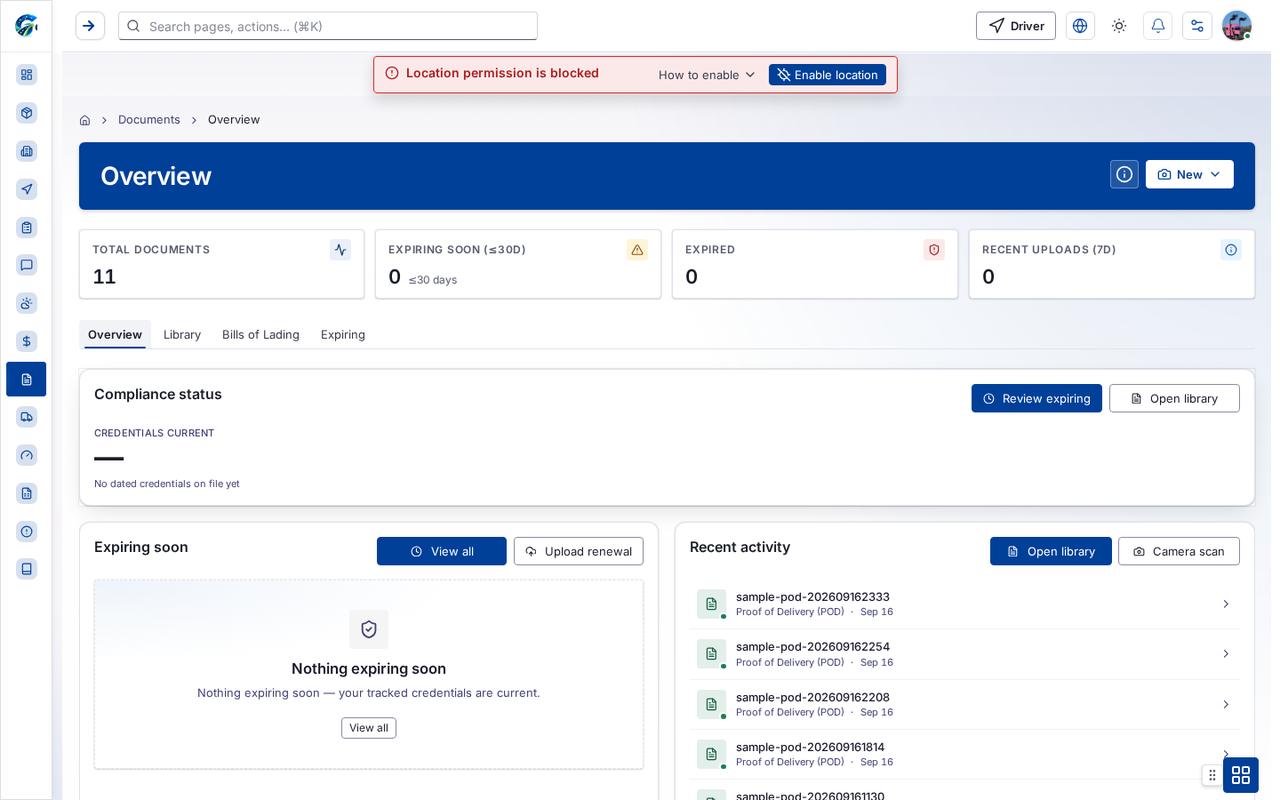Open the weather sun-cloud sidebar icon
The image size is (1280, 800).
[x=27, y=303]
